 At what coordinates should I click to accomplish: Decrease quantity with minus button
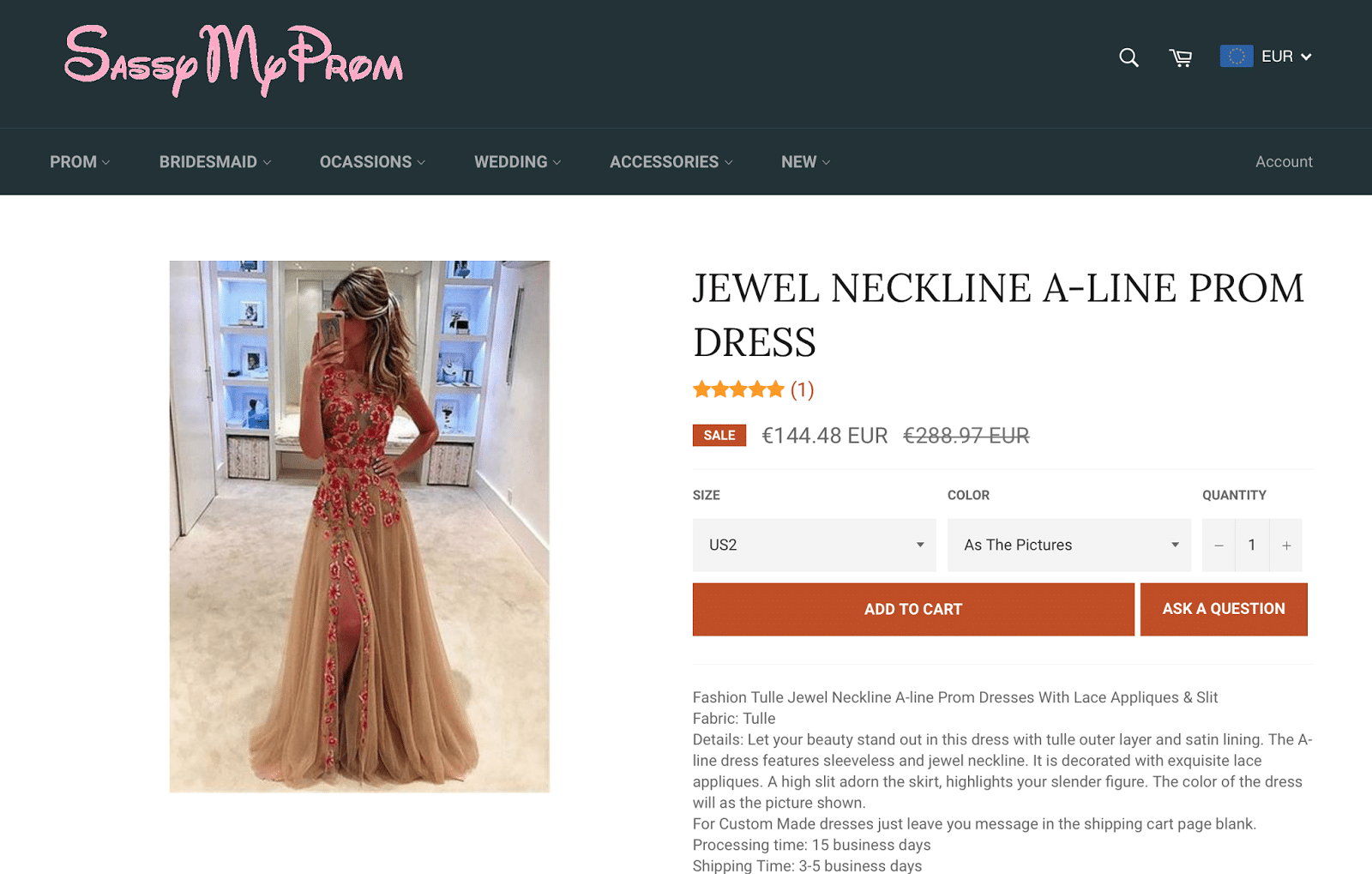click(1219, 545)
